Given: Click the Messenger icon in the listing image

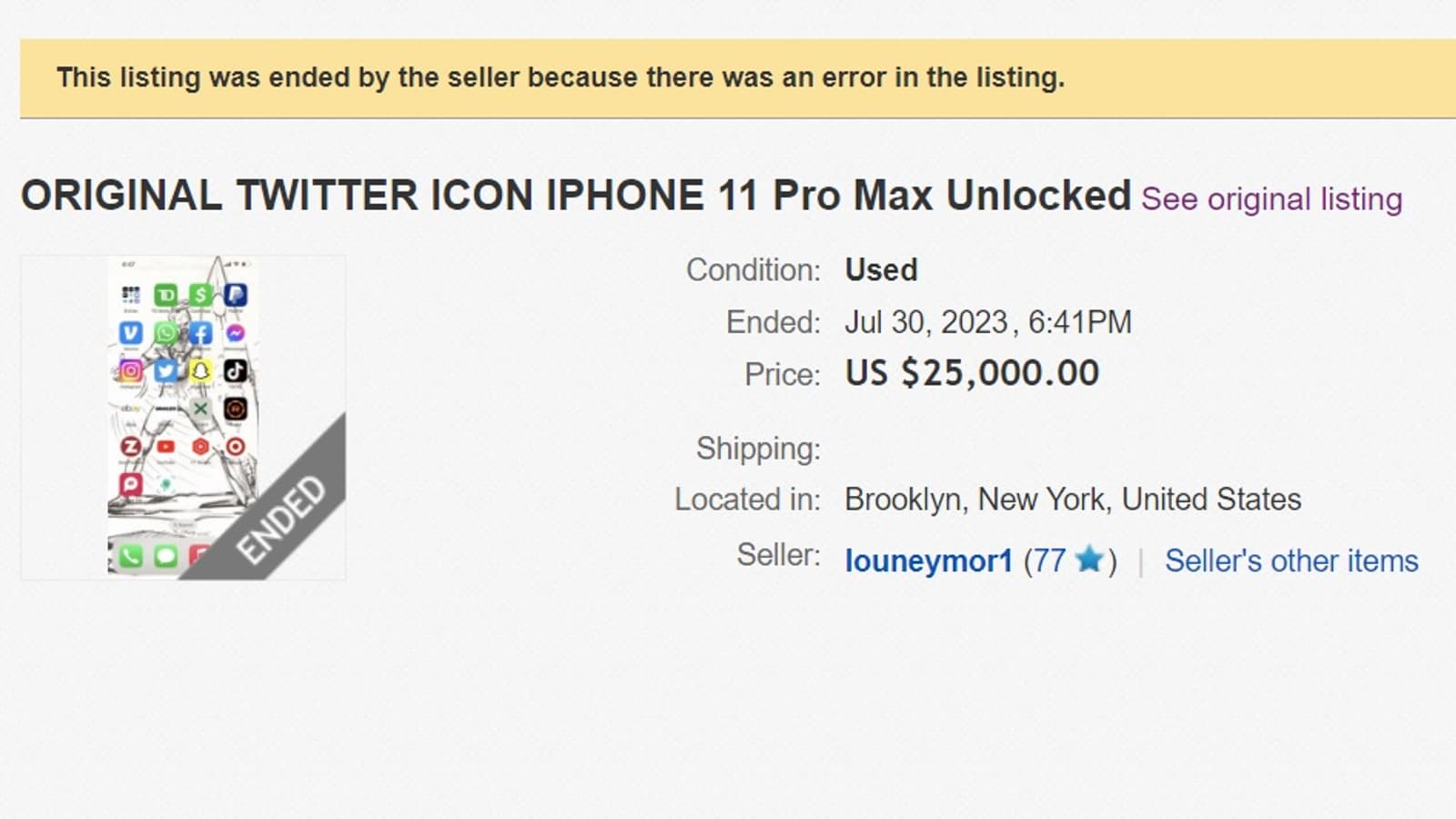Looking at the screenshot, I should point(235,333).
